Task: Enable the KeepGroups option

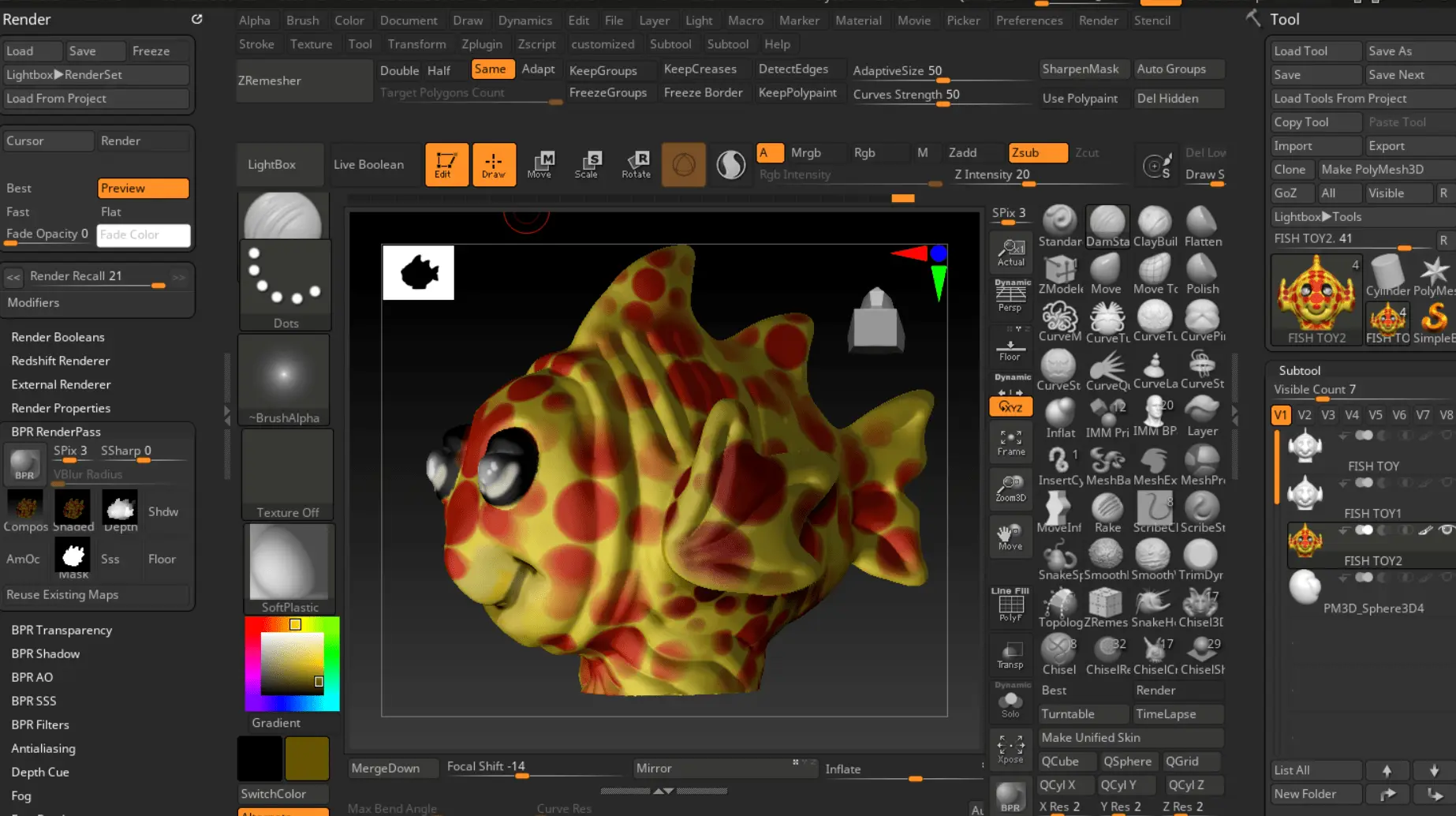Action: [x=603, y=70]
